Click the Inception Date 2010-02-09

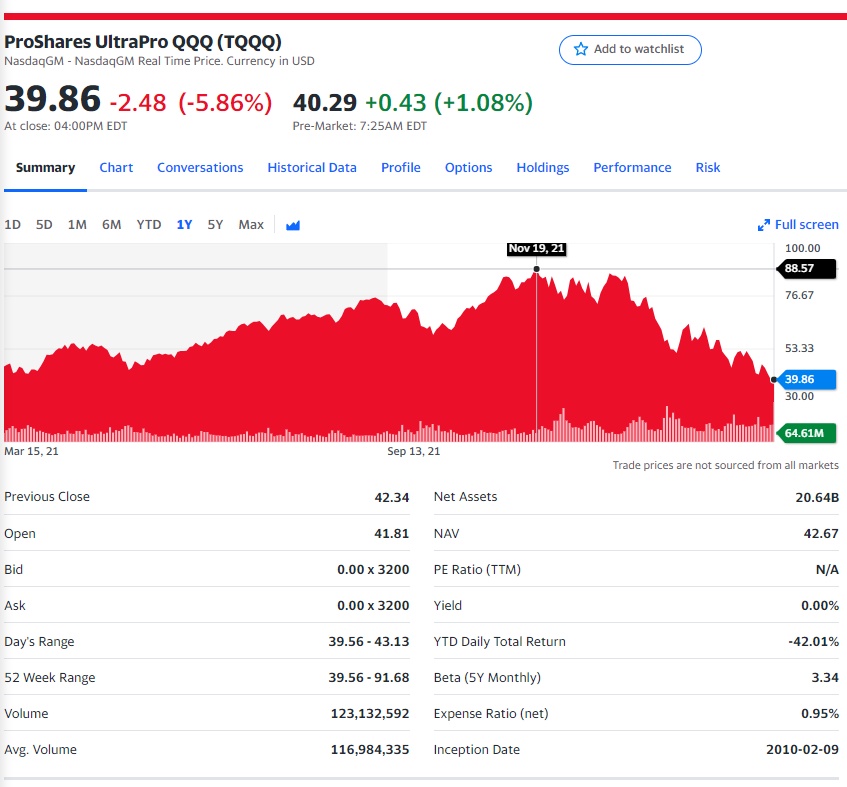click(x=802, y=750)
